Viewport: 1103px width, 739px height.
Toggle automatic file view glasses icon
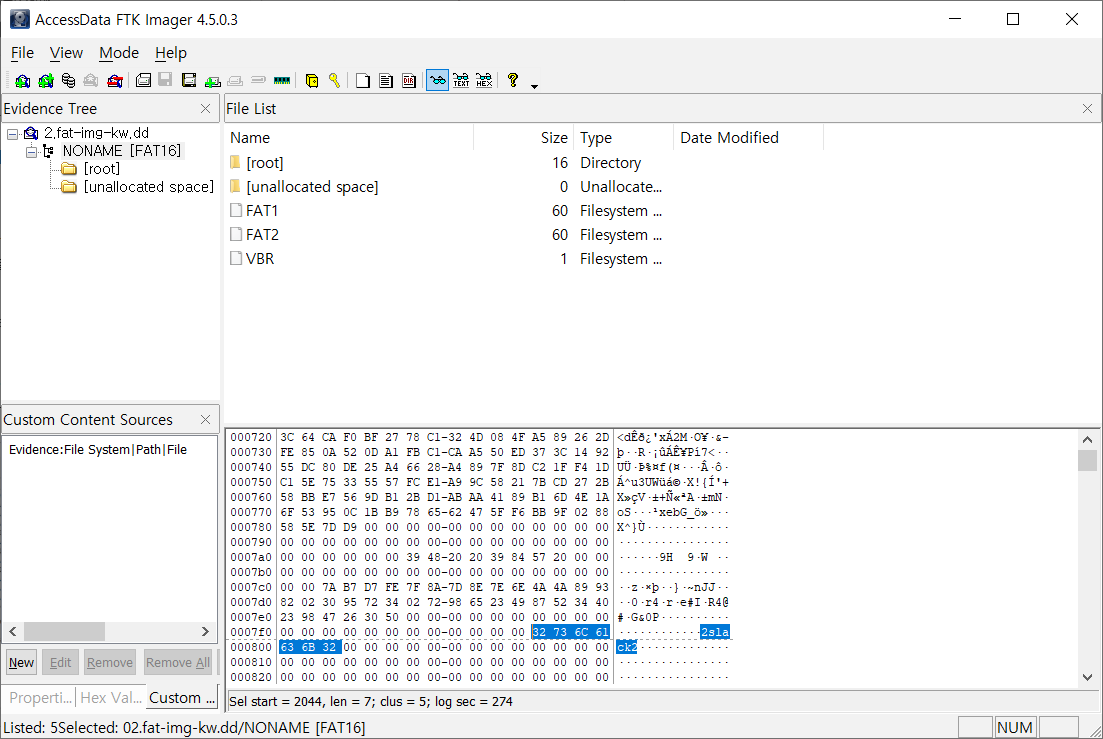[438, 81]
